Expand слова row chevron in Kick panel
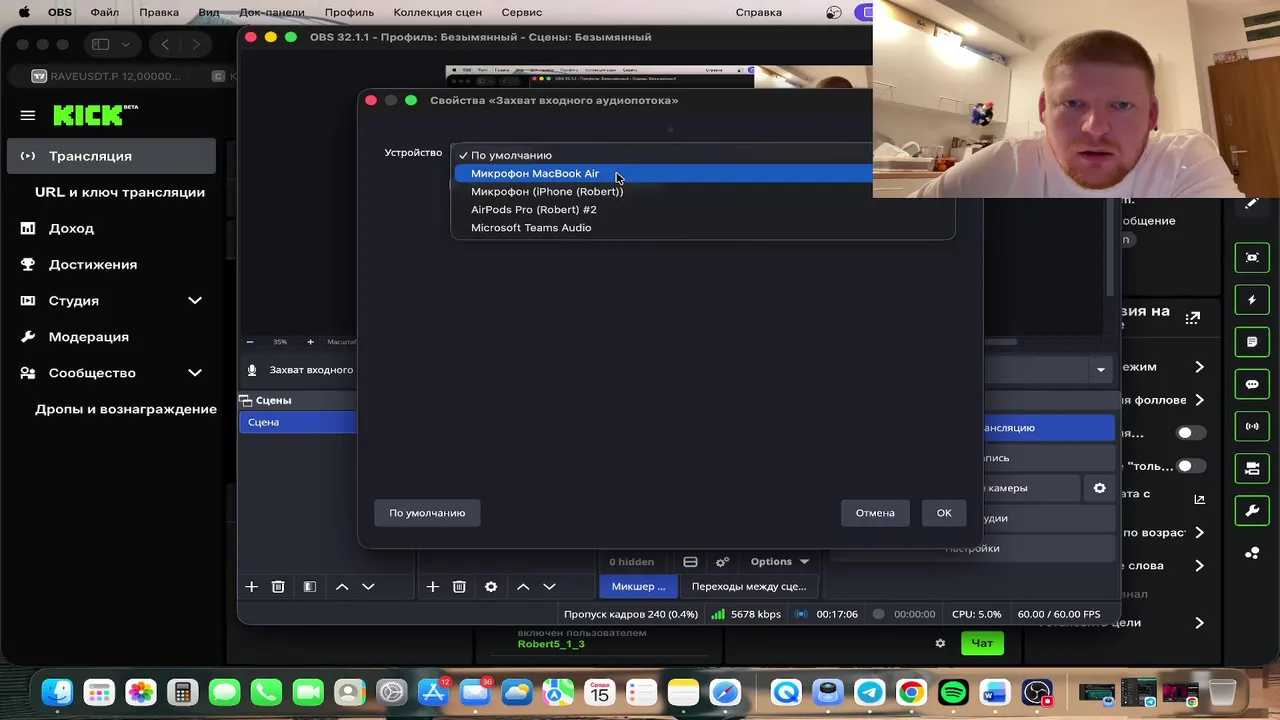 tap(1199, 566)
